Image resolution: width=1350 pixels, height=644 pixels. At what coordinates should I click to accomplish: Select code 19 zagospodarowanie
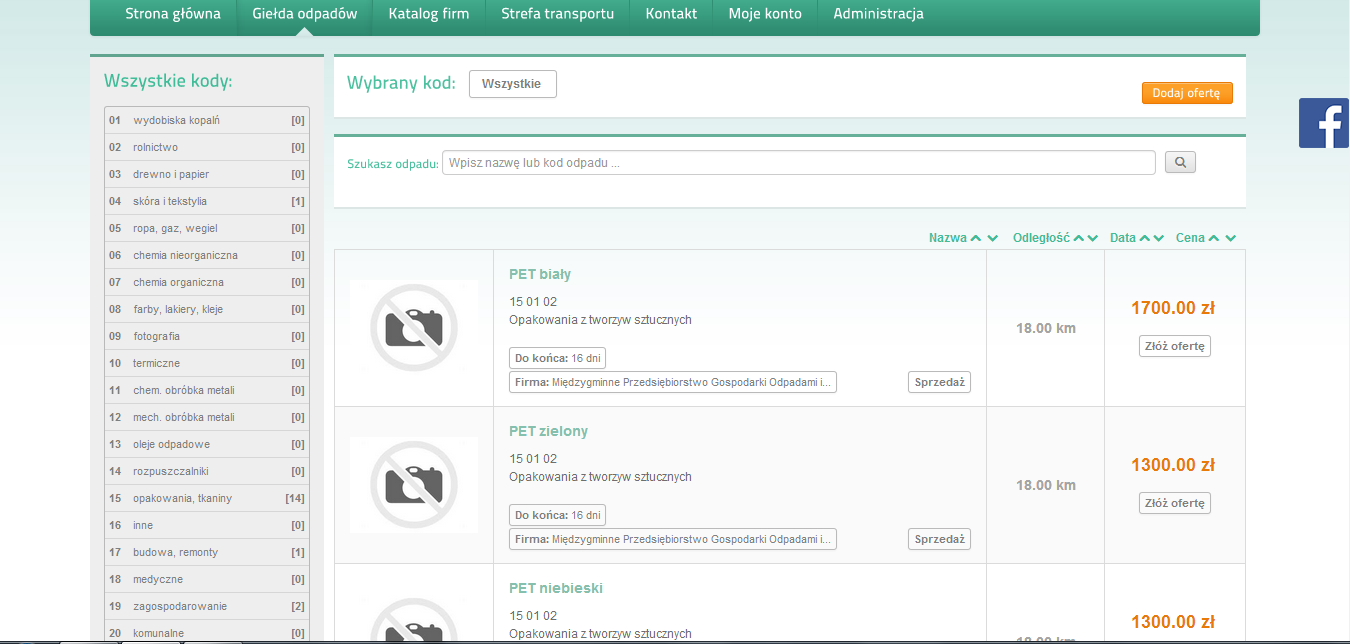click(207, 606)
